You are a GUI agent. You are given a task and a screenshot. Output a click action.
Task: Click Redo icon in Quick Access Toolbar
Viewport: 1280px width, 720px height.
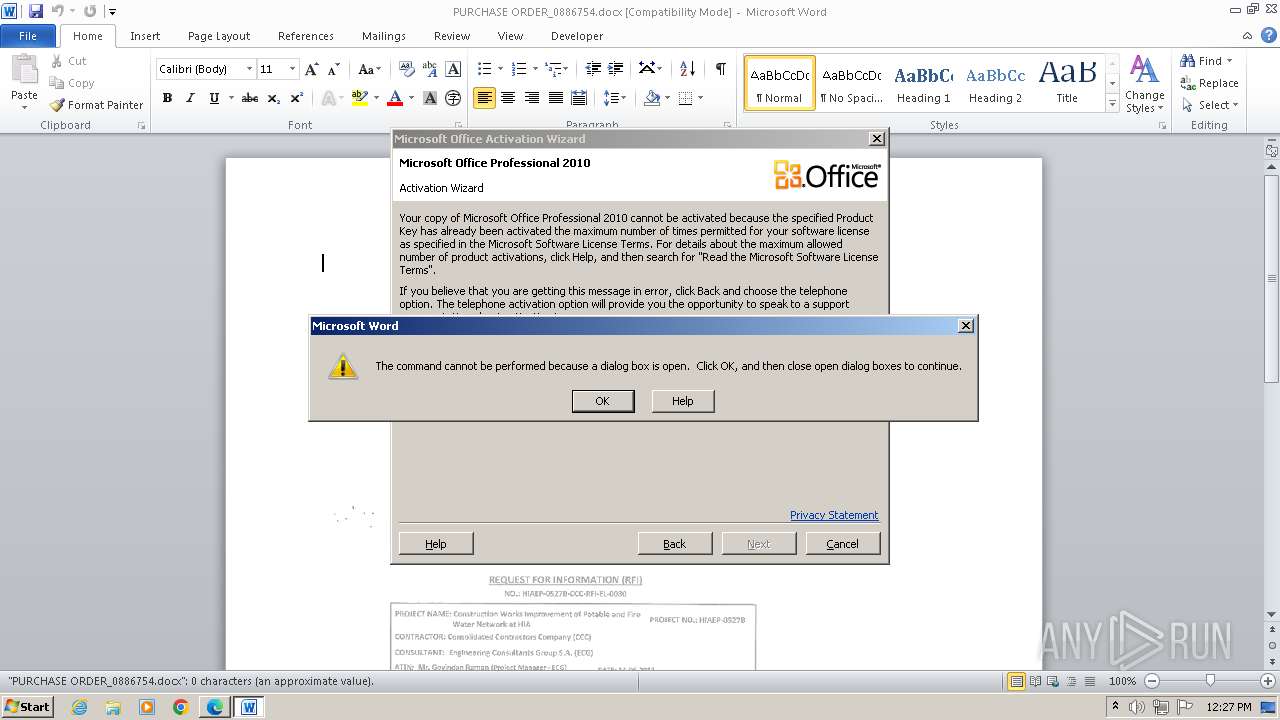pyautogui.click(x=90, y=11)
